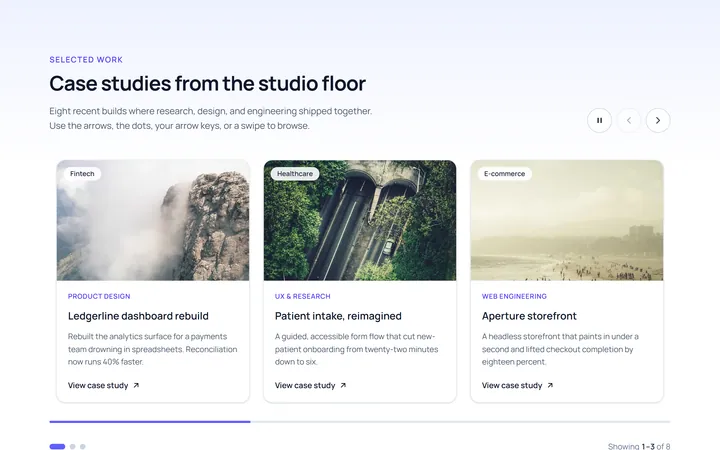Click heading Case studies from the studio floor
Screen dimensions: 720x450
click(x=208, y=84)
